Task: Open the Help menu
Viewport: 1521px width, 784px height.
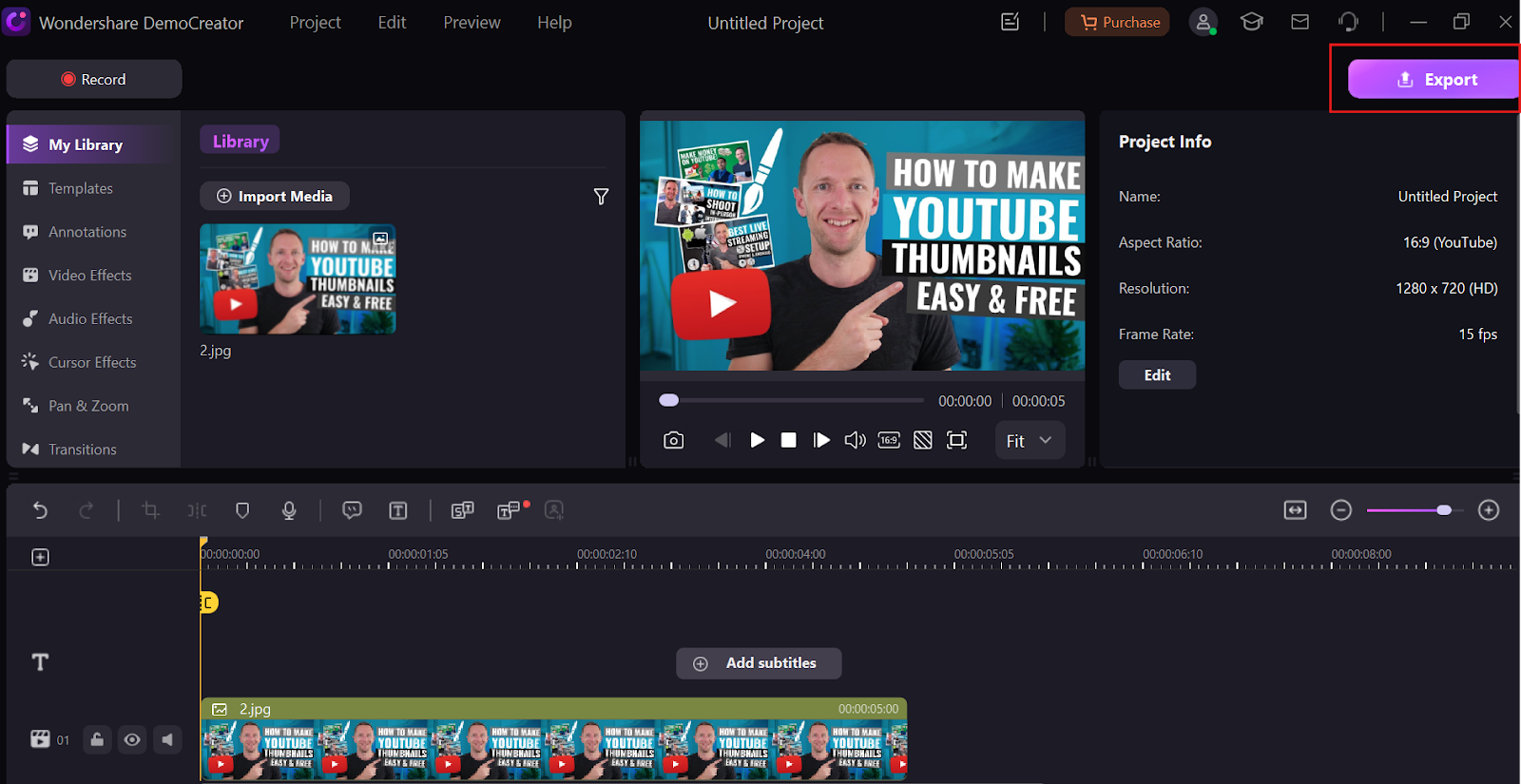Action: point(554,22)
